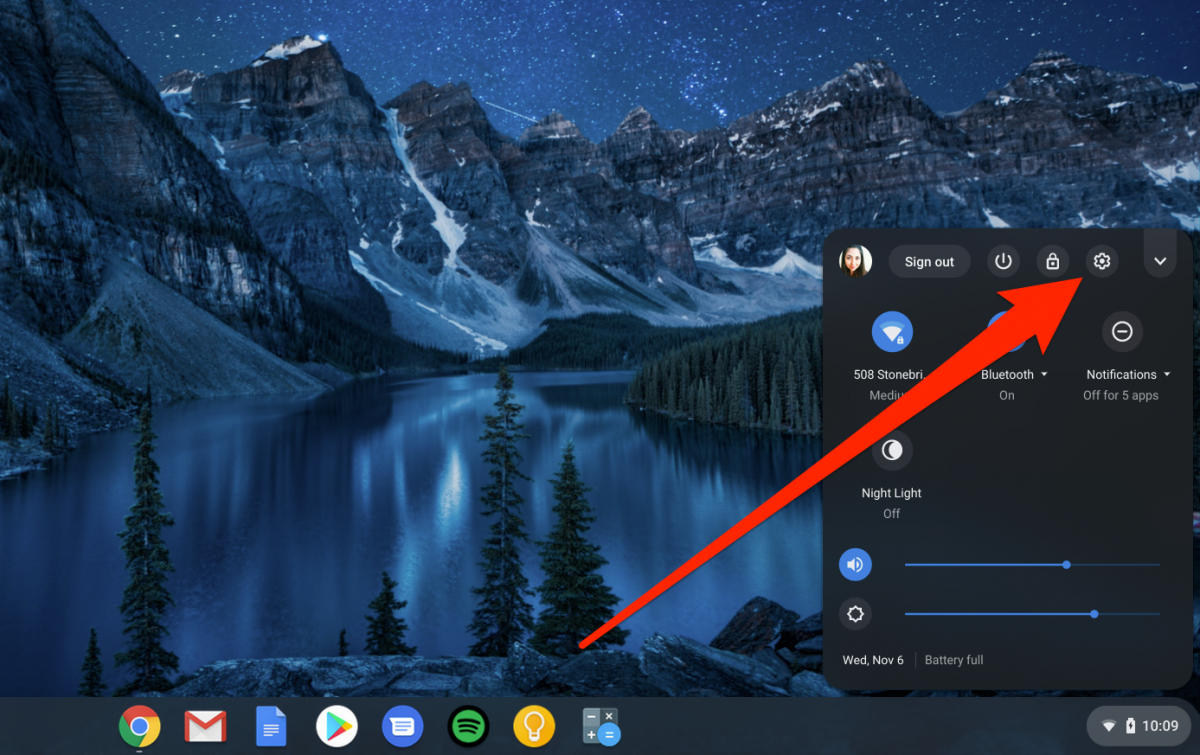Viewport: 1200px width, 755px height.
Task: Expand the Notifications dropdown arrow
Action: pos(1166,375)
